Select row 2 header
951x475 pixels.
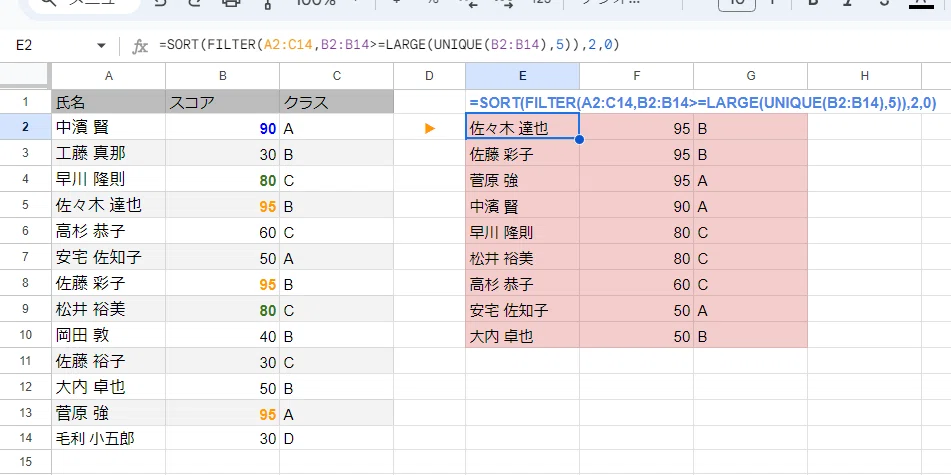(25, 127)
